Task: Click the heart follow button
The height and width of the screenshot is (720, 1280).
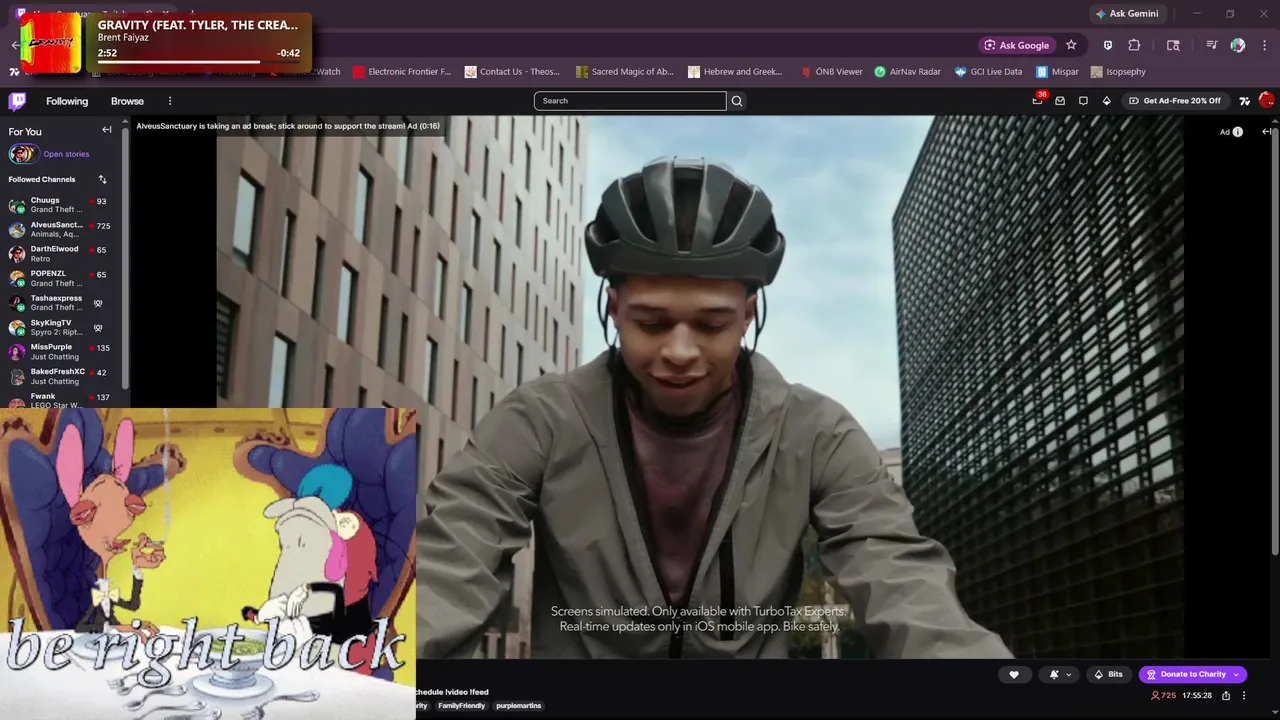Action: (1014, 674)
